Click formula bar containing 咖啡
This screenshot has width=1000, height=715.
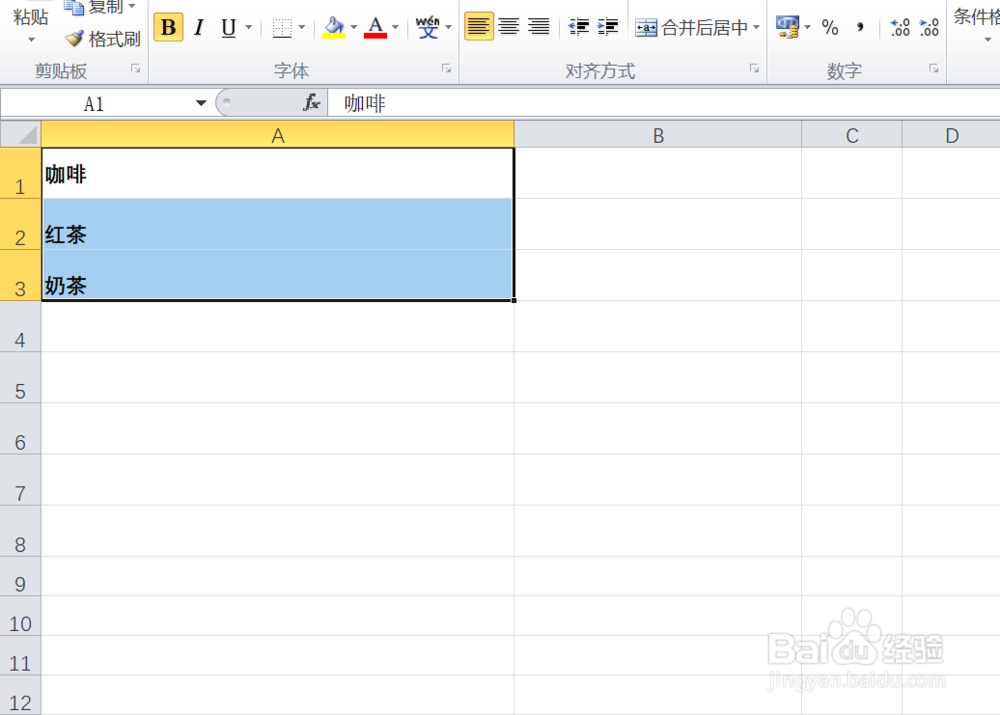[665, 103]
